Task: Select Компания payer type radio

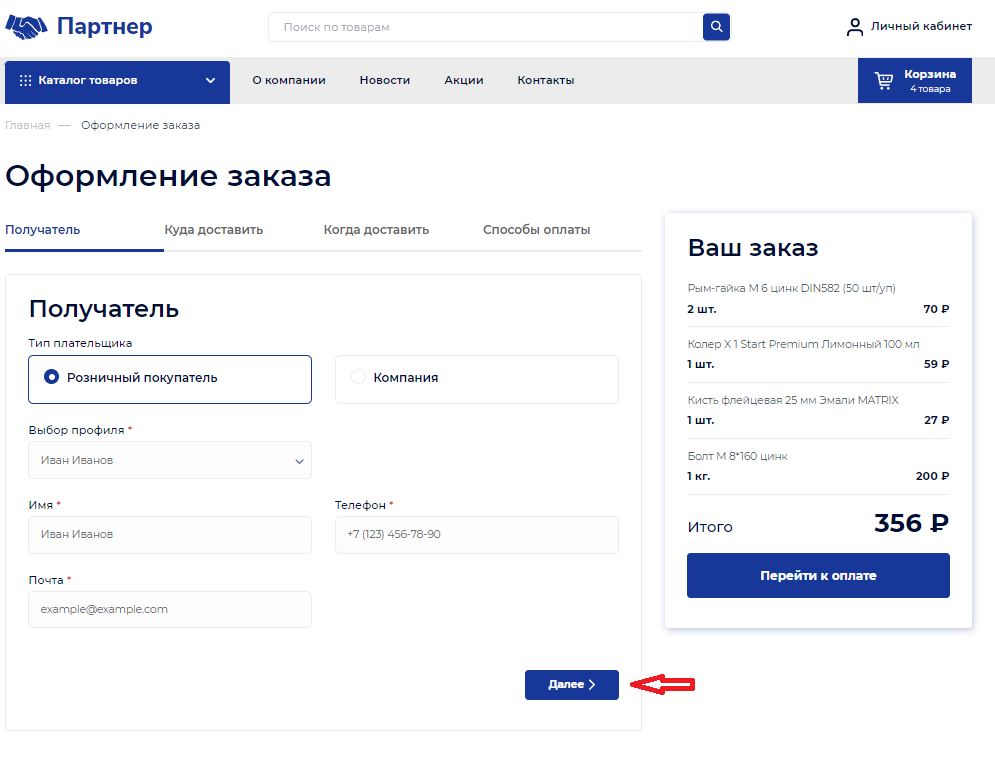Action: click(359, 378)
